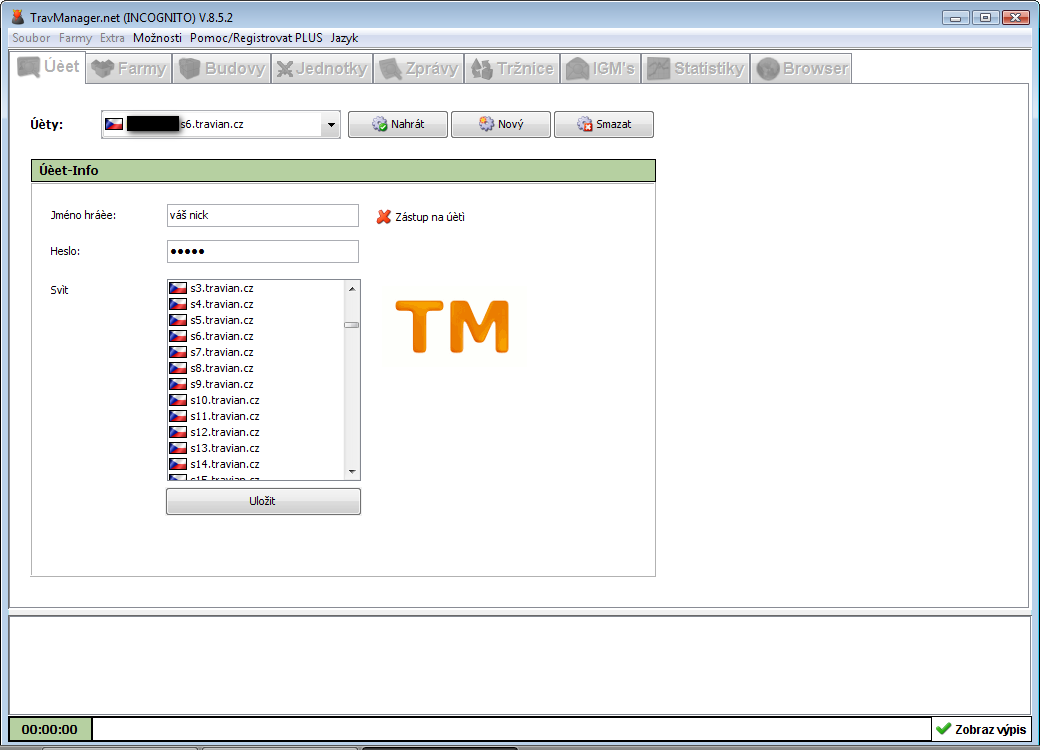This screenshot has width=1040, height=750.
Task: Click the world list scrollbar thumb
Action: click(352, 325)
